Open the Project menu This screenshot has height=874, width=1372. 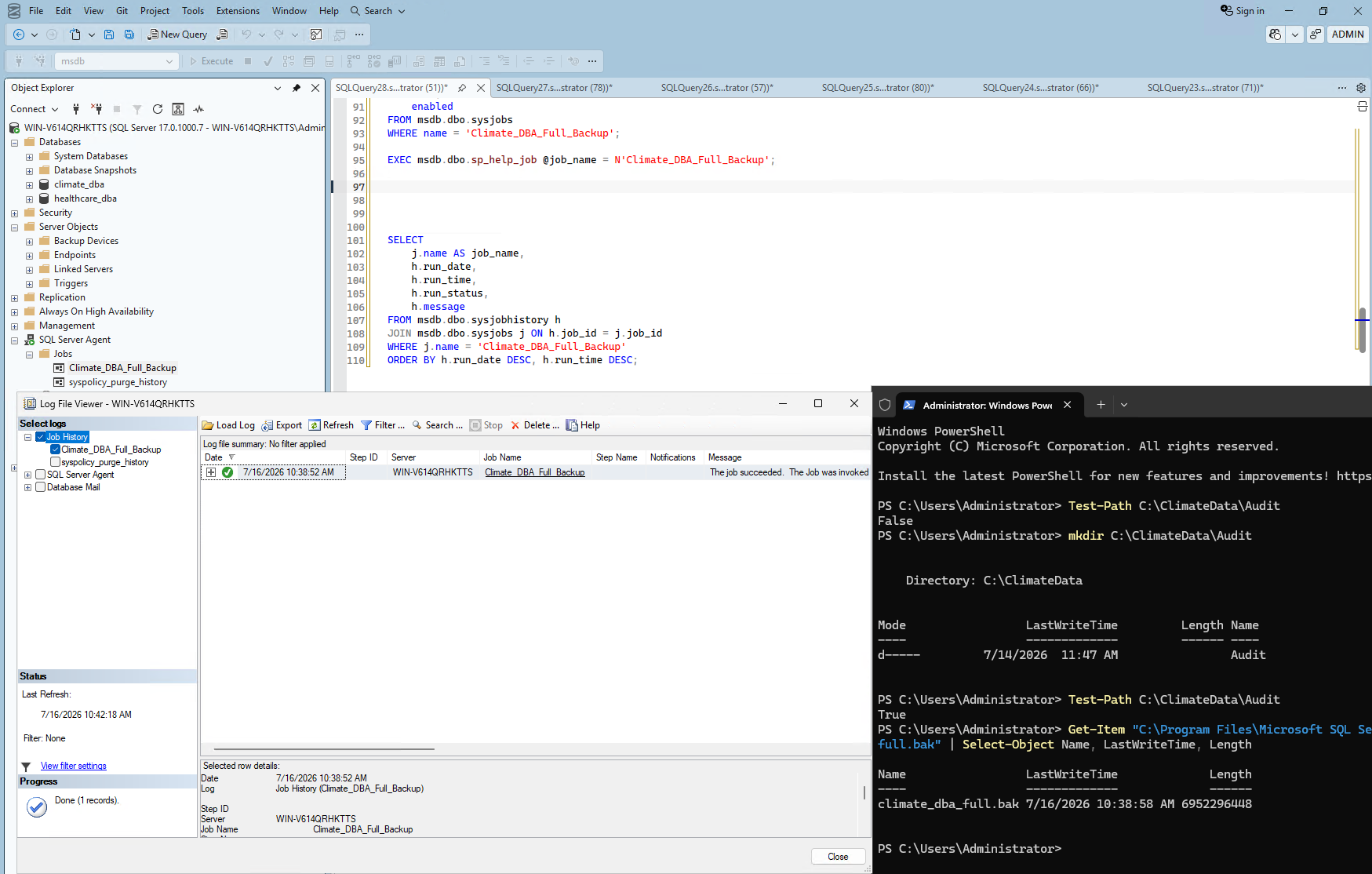click(x=155, y=11)
